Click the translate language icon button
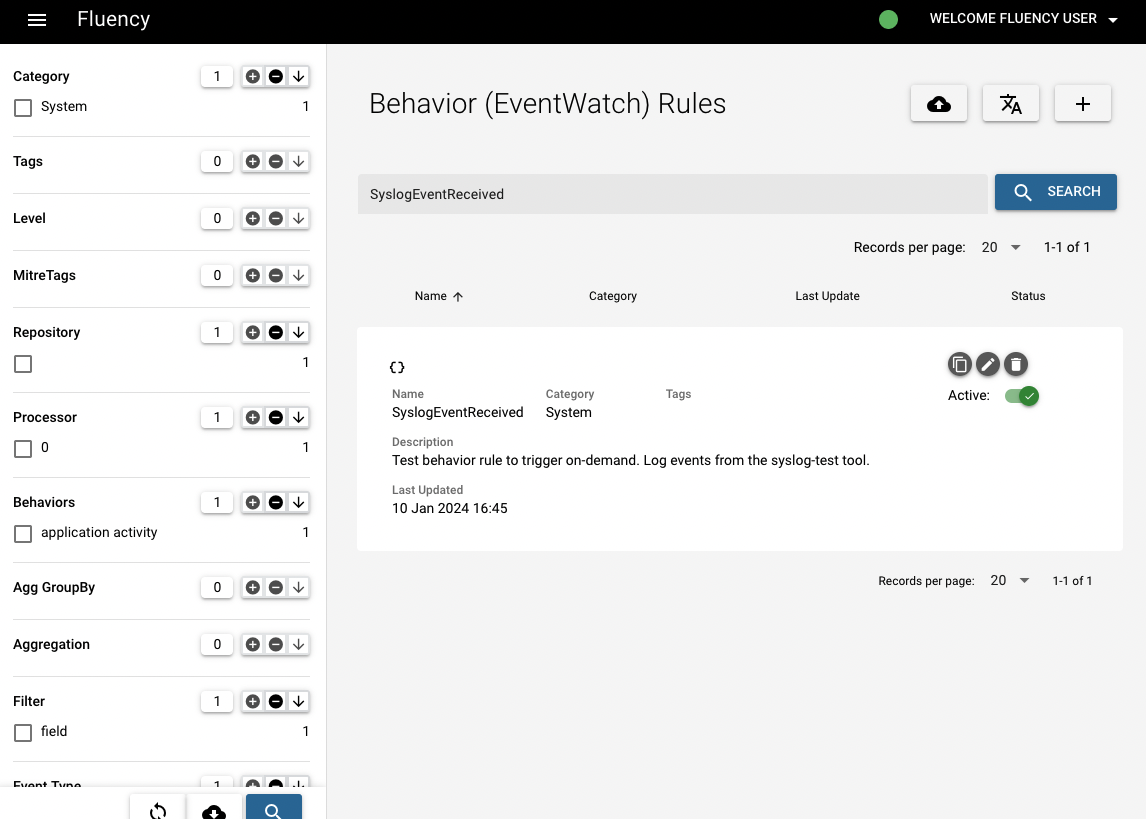This screenshot has height=819, width=1146. pos(1011,104)
